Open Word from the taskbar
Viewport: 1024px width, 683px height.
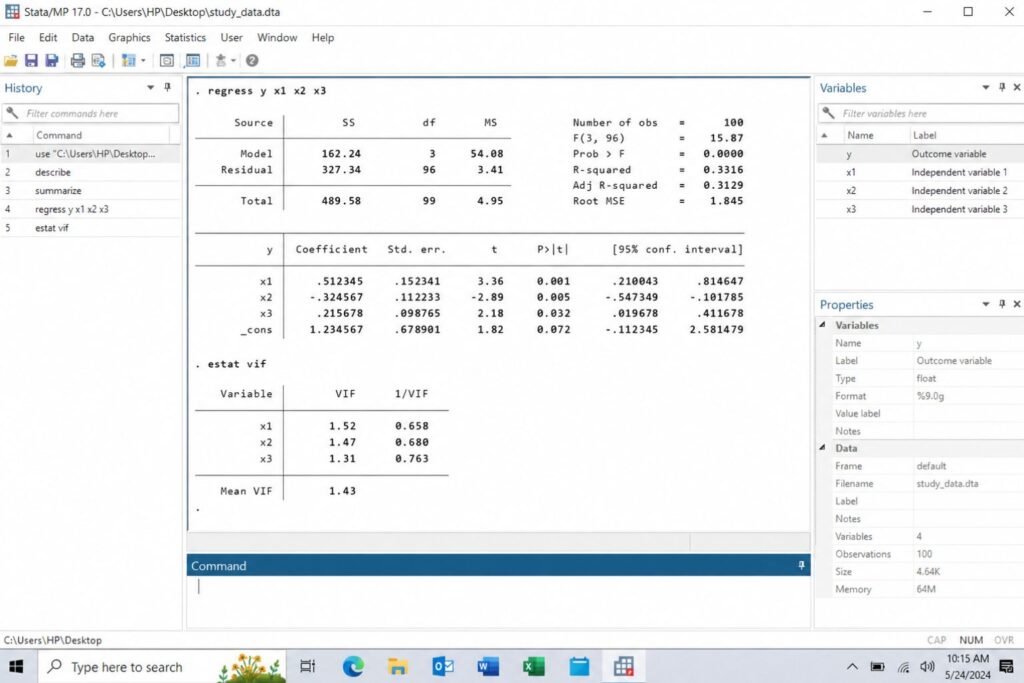488,667
